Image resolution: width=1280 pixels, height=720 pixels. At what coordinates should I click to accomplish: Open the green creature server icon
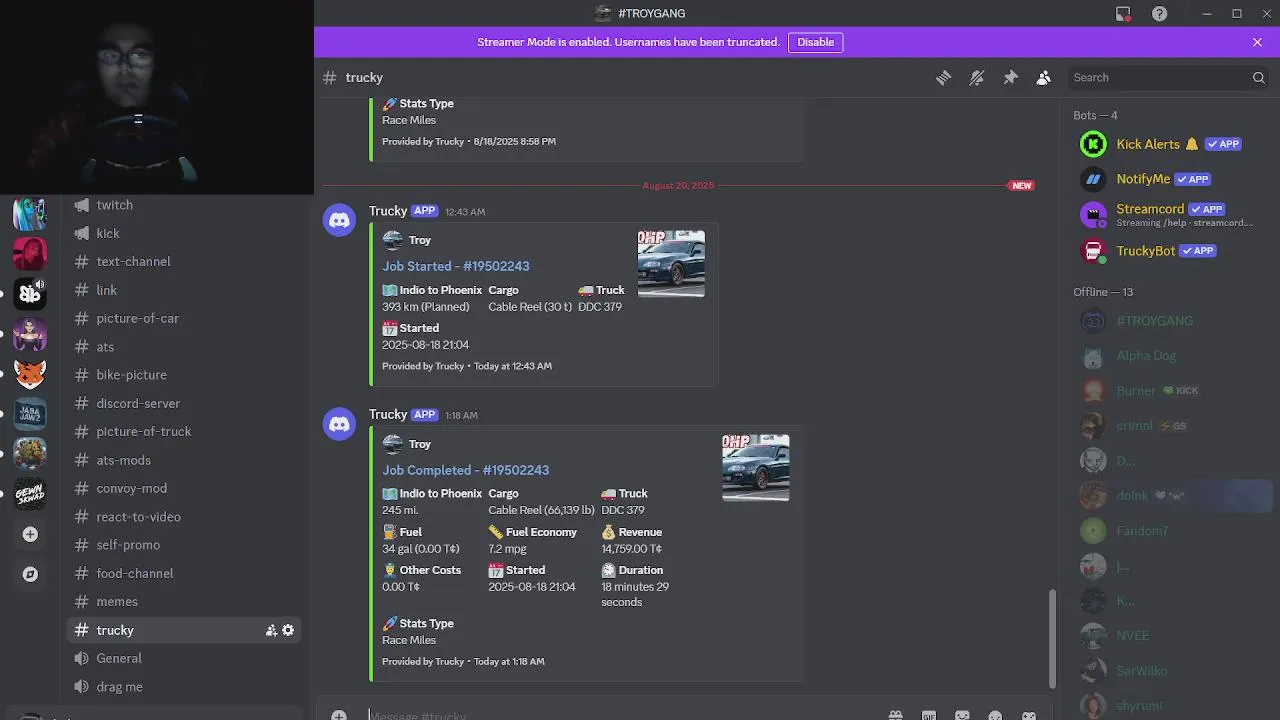tap(30, 453)
